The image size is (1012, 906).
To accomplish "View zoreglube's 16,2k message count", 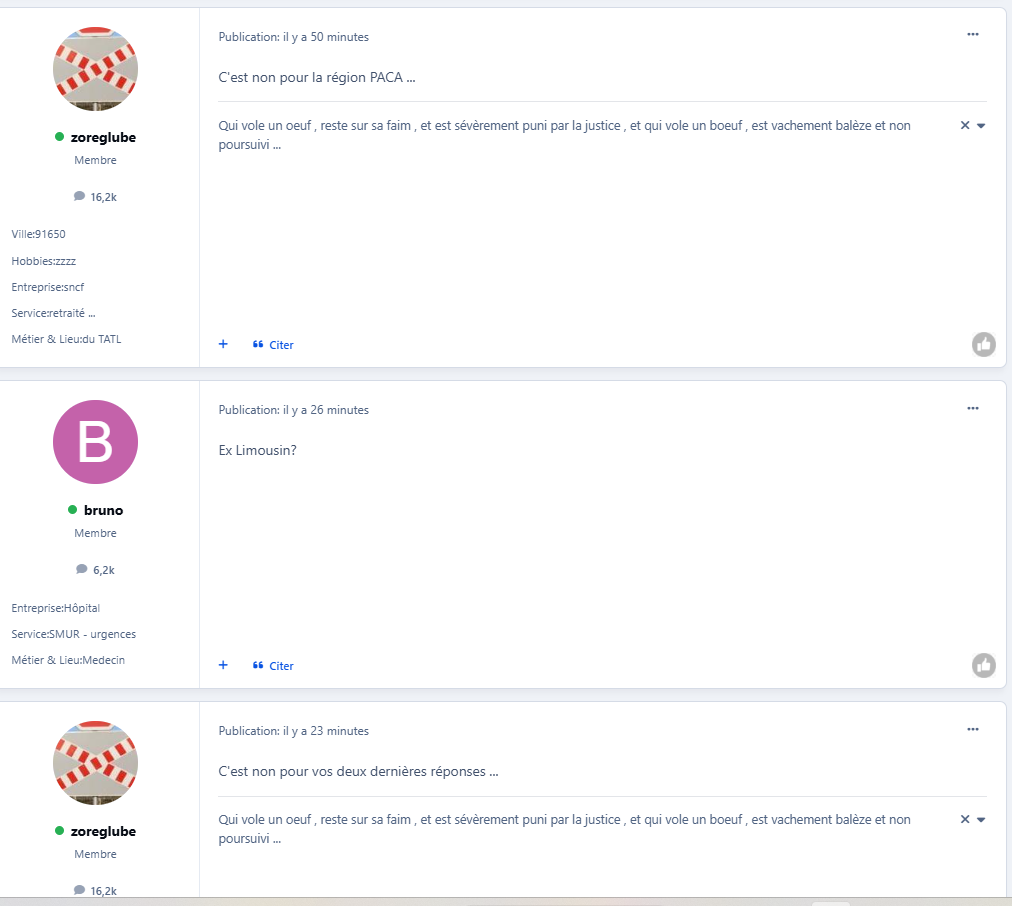I will click(x=96, y=197).
